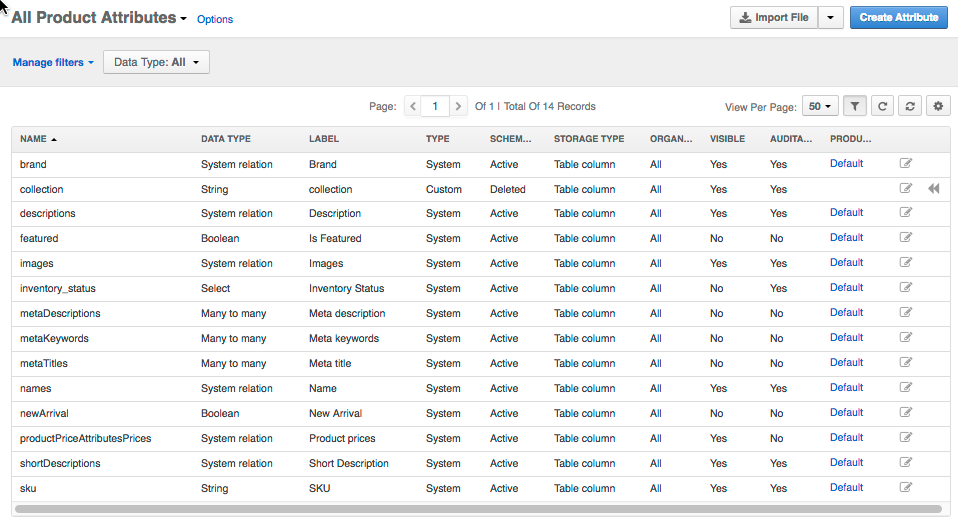958x522 pixels.
Task: Go to previous page arrow
Action: pyautogui.click(x=413, y=106)
